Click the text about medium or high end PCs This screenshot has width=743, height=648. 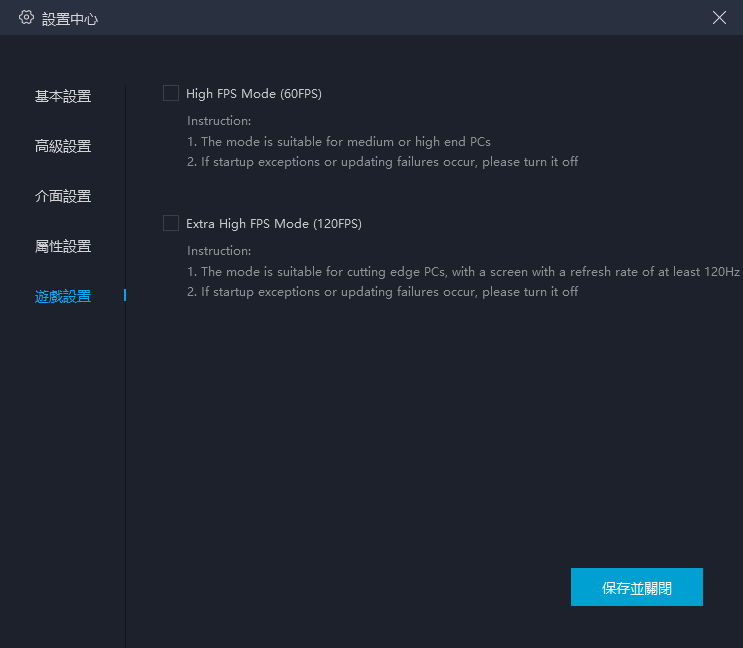(x=339, y=142)
